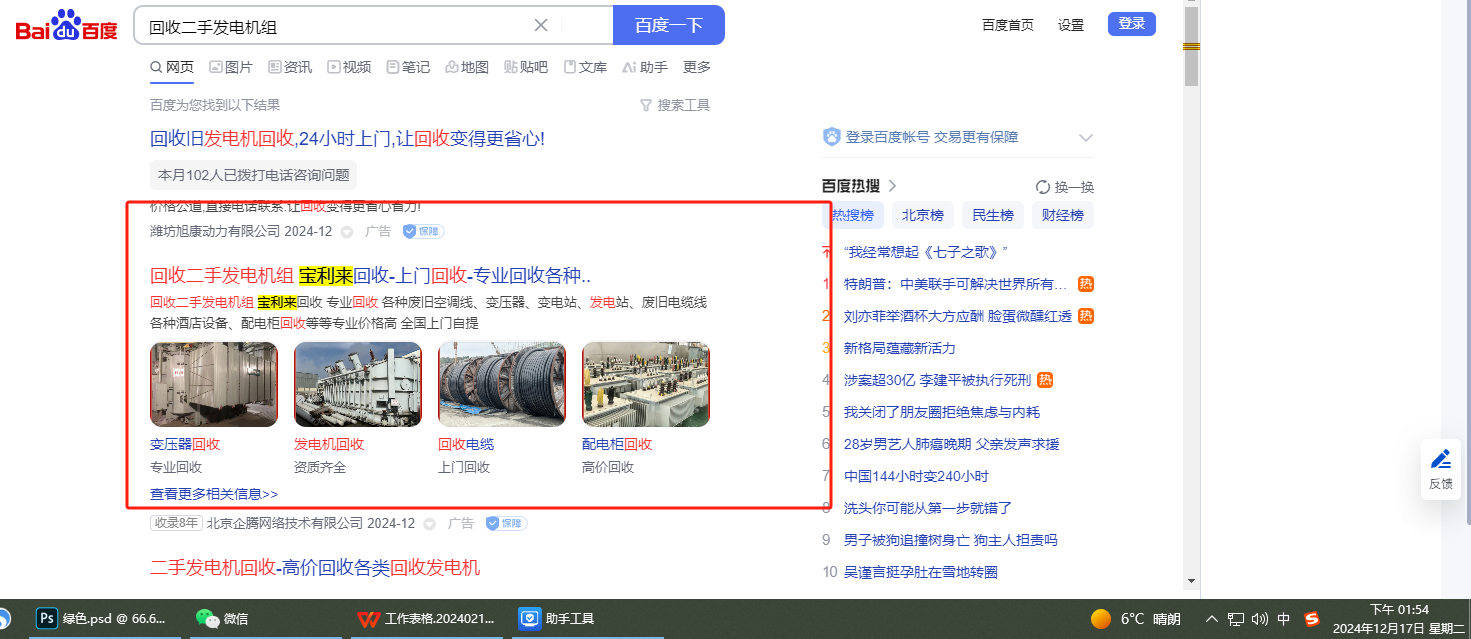1471x639 pixels.
Task: Open hot search 洗头你可能从第一步就错了
Action: [928, 508]
